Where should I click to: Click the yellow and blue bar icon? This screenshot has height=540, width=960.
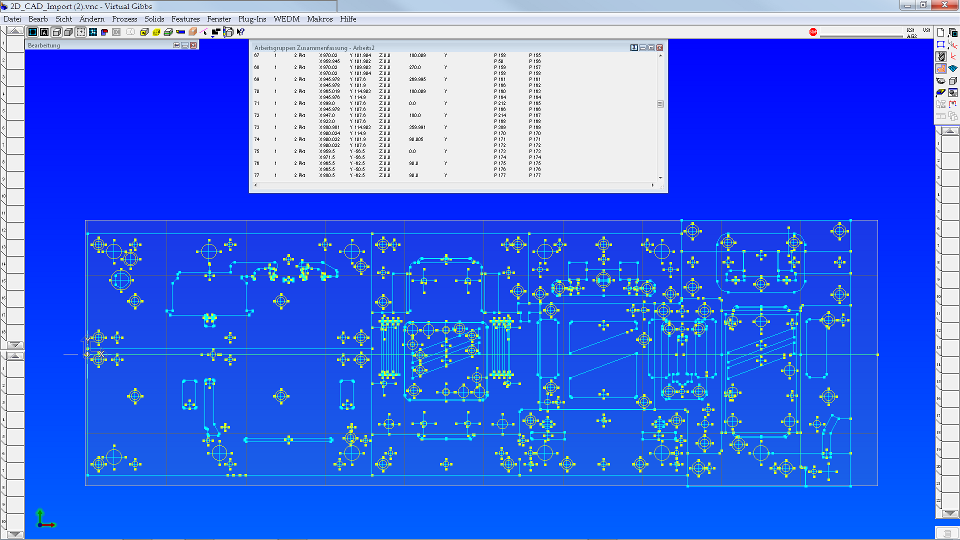181,32
